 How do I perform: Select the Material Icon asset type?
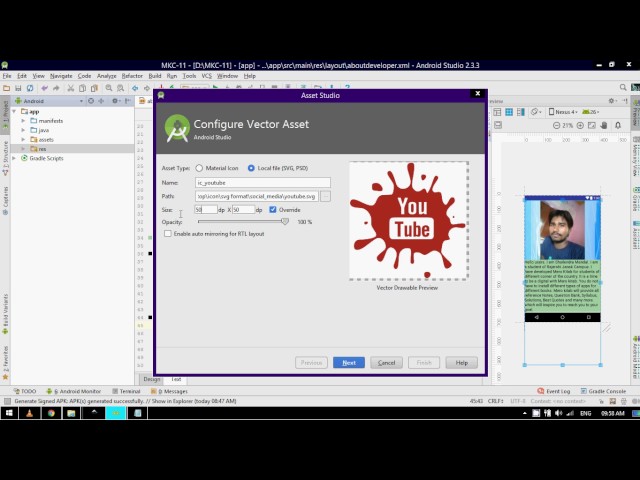[x=199, y=168]
